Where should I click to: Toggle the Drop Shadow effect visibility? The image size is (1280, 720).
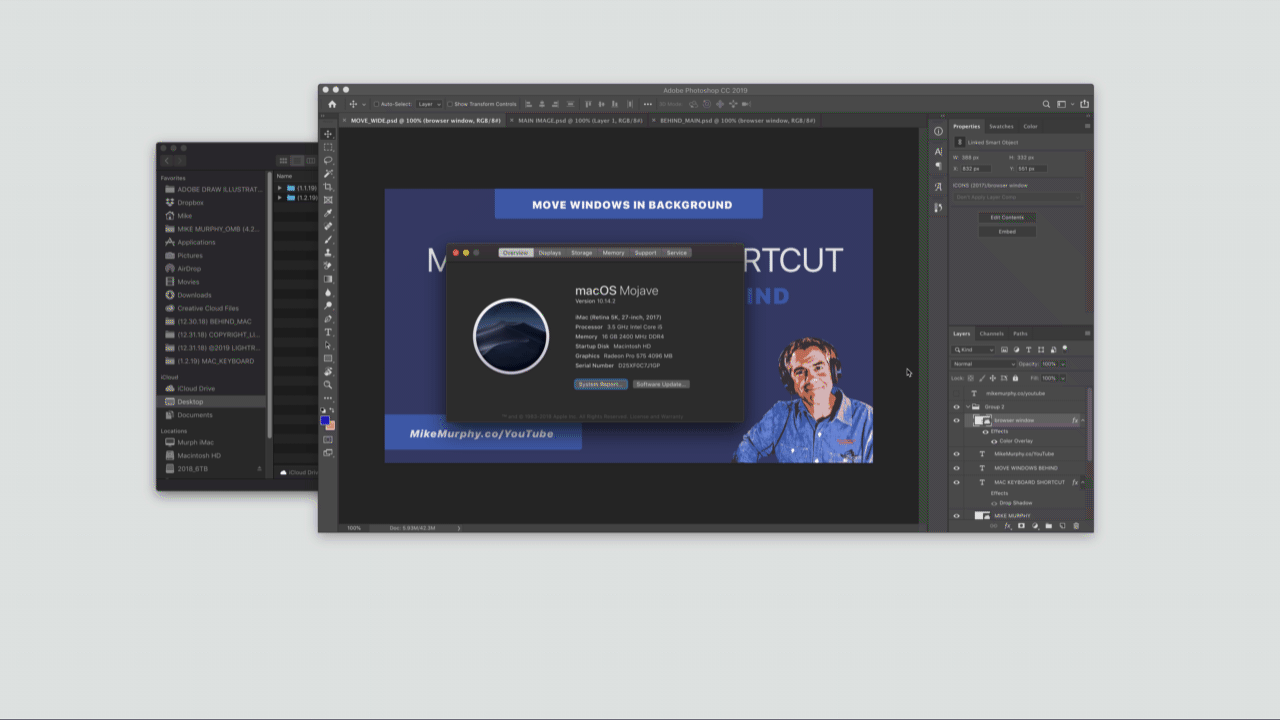pos(994,503)
